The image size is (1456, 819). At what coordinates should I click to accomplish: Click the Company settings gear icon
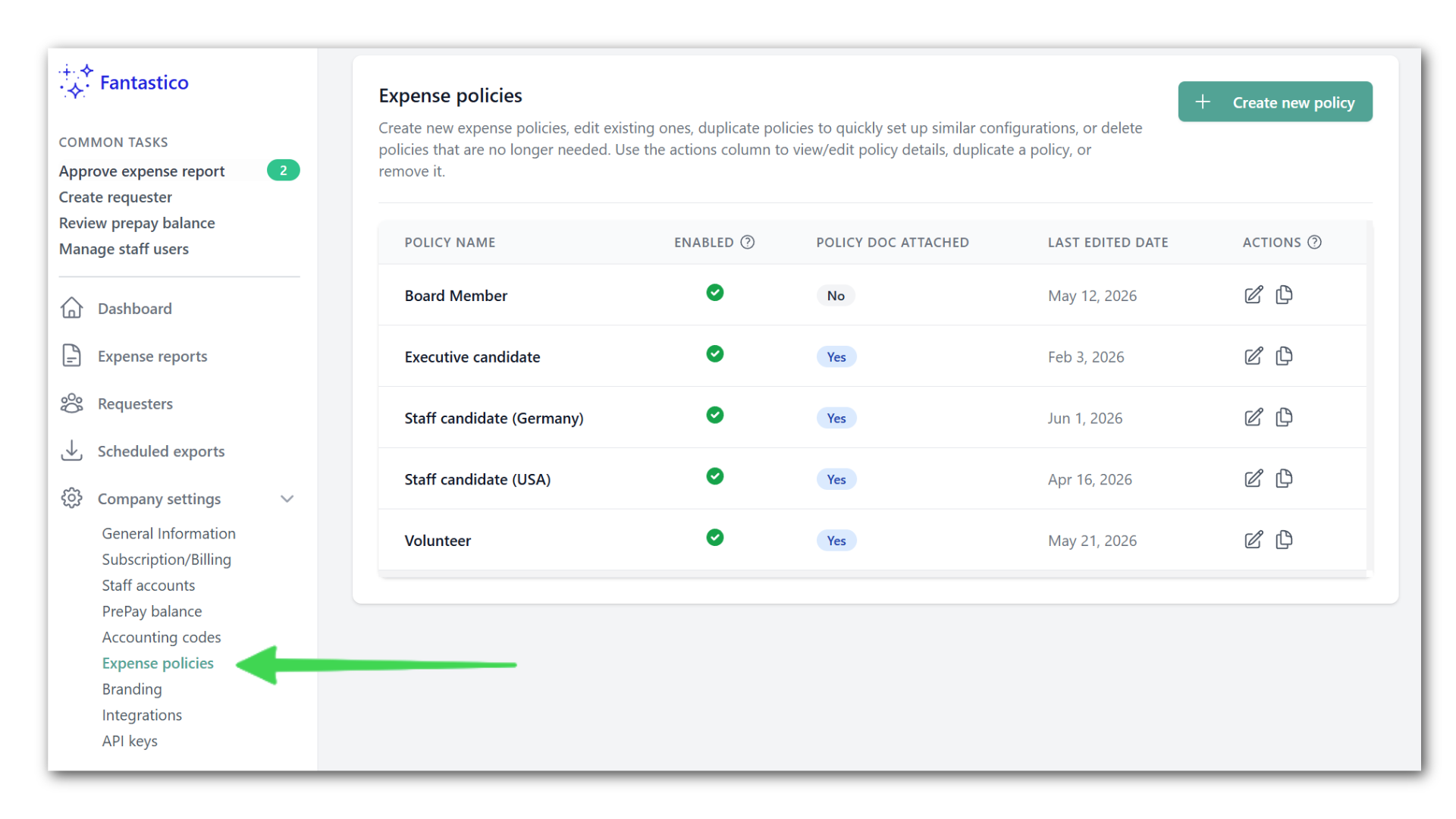tap(72, 498)
